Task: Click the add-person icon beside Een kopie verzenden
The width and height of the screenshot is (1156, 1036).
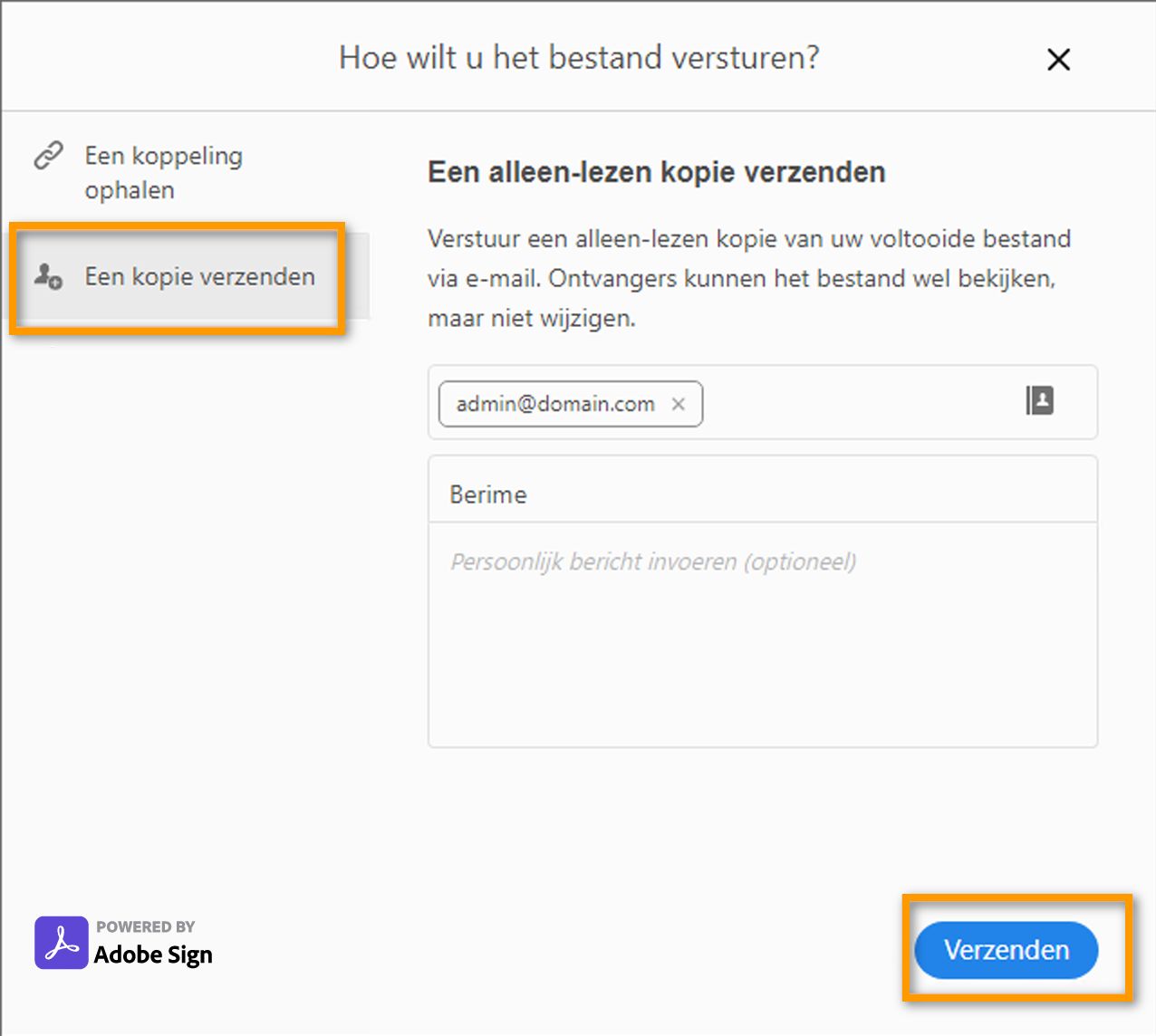Action: (46, 277)
